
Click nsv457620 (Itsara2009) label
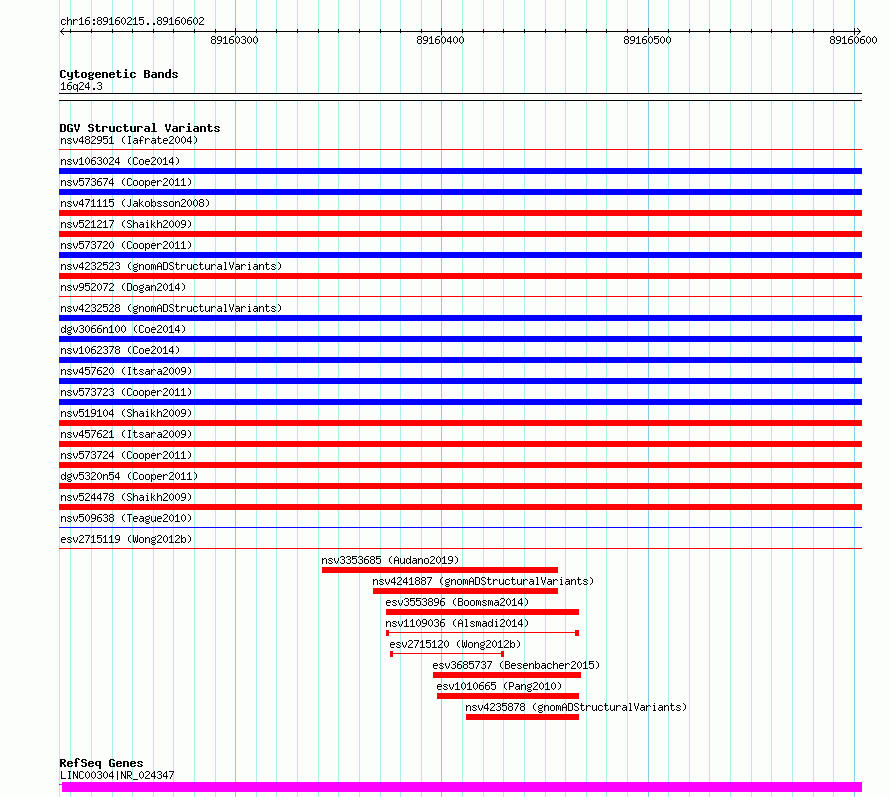(126, 371)
